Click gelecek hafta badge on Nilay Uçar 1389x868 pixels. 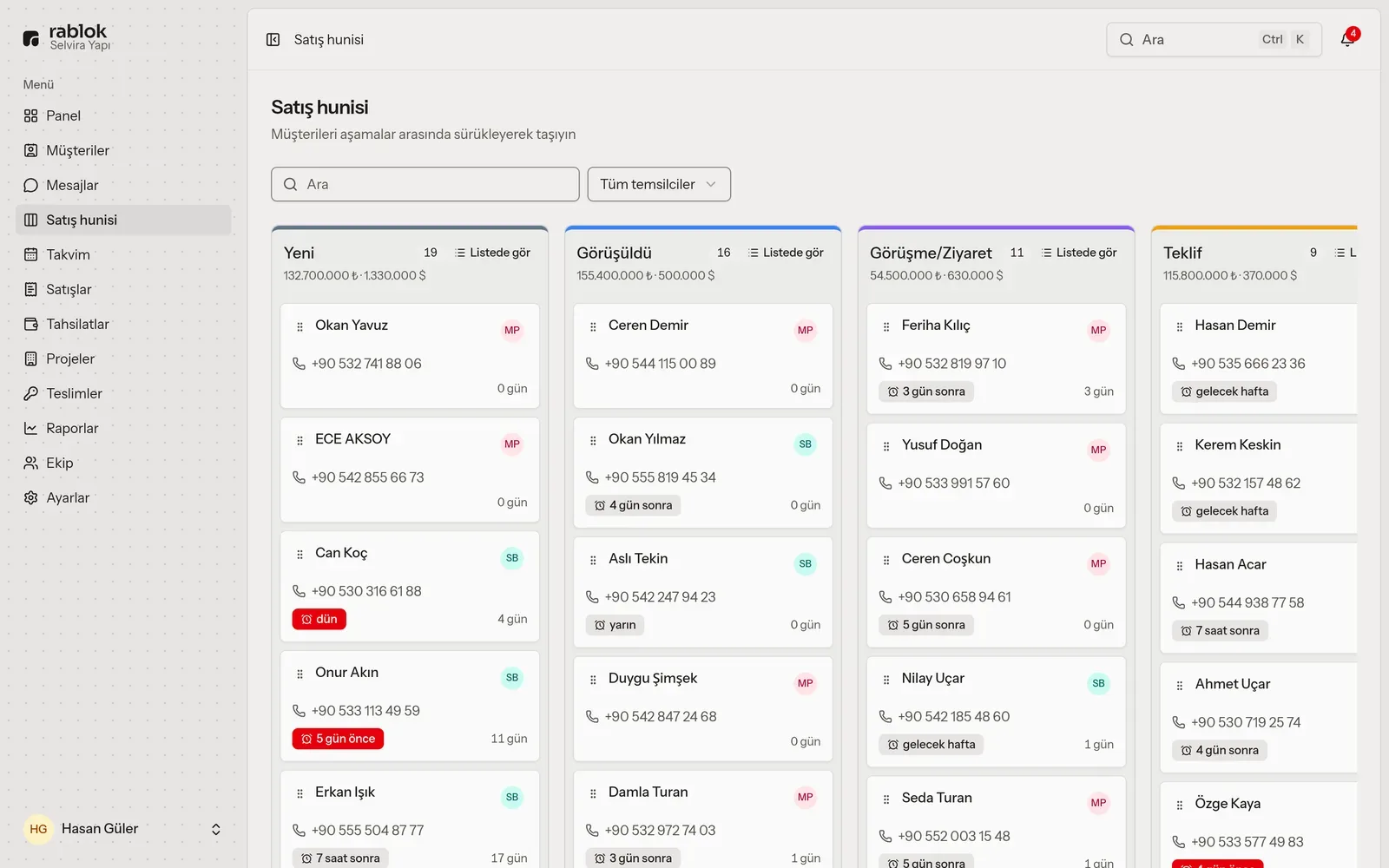tap(931, 745)
